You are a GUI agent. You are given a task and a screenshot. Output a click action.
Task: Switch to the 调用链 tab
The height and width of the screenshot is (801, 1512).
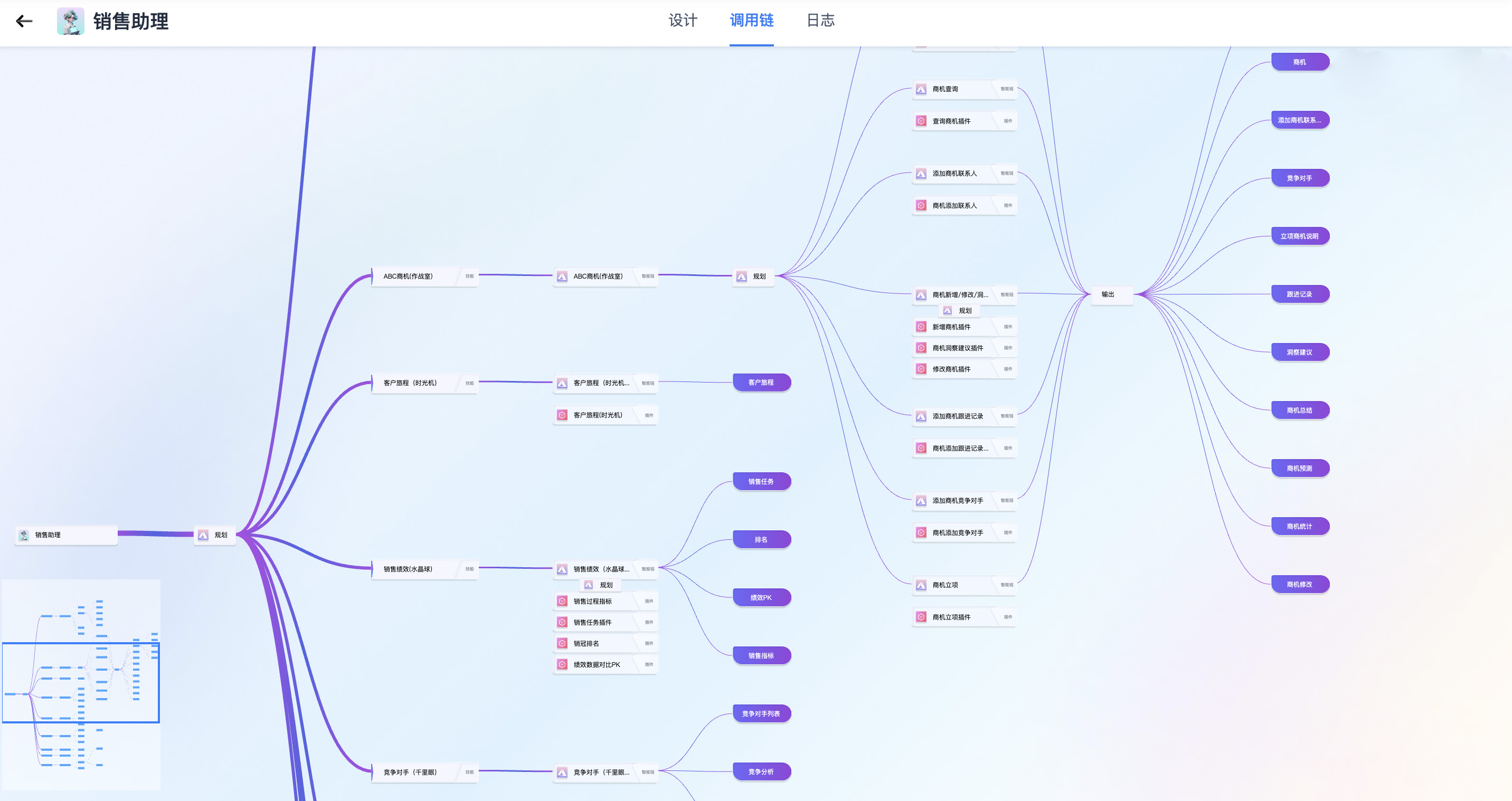point(751,21)
